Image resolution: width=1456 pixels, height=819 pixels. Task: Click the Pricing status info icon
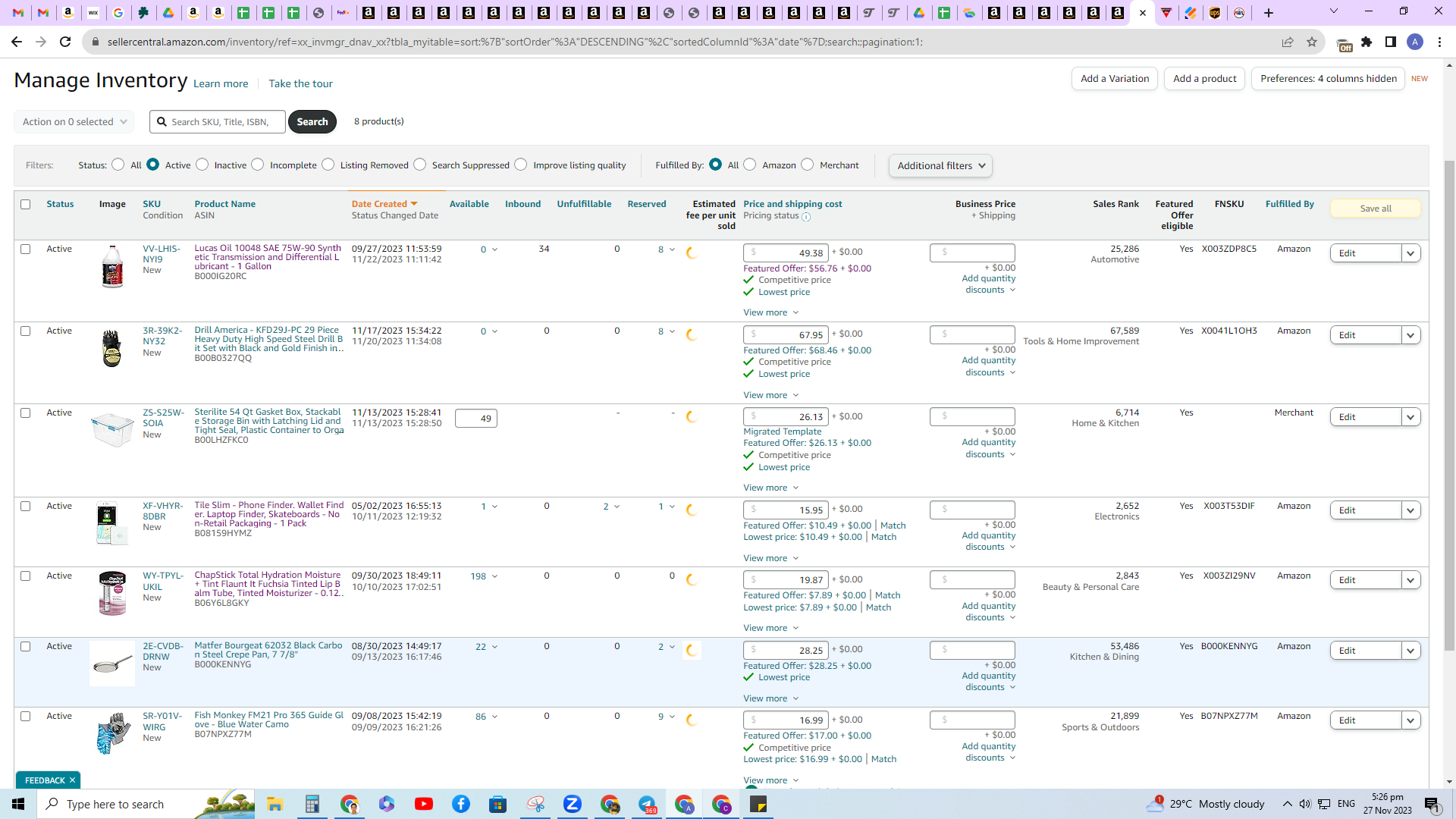[806, 217]
